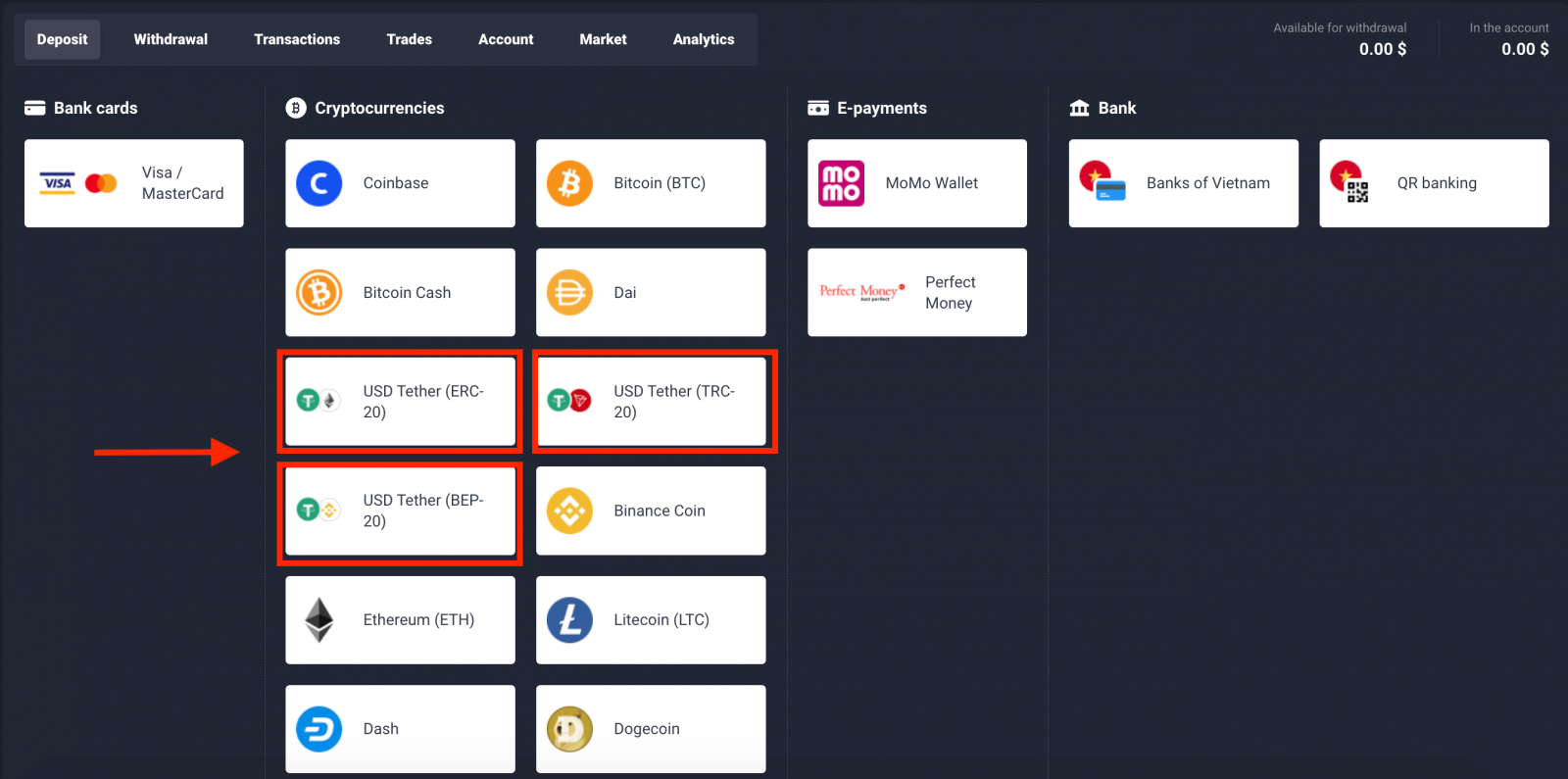Screen dimensions: 1568x779
Task: Select the Dogecoin label text
Action: [x=647, y=729]
